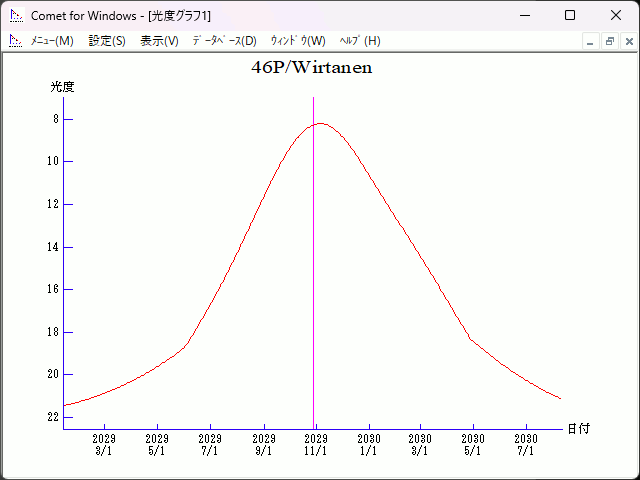Close the inner 光度グラフ1 child window
The width and height of the screenshot is (640, 480).
pyautogui.click(x=628, y=41)
